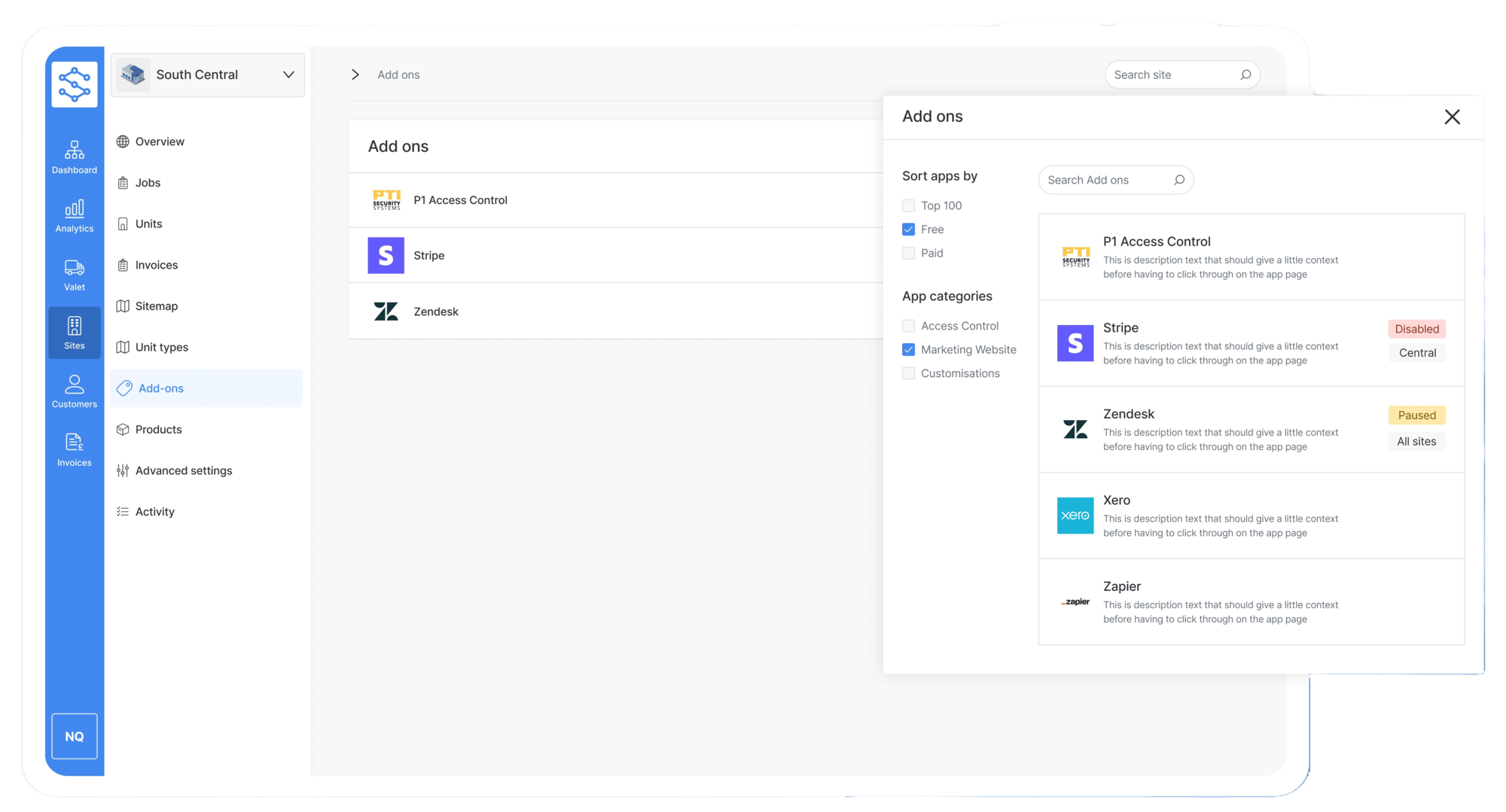The image size is (1506, 812).
Task: Open Activity in site menu
Action: [206, 512]
